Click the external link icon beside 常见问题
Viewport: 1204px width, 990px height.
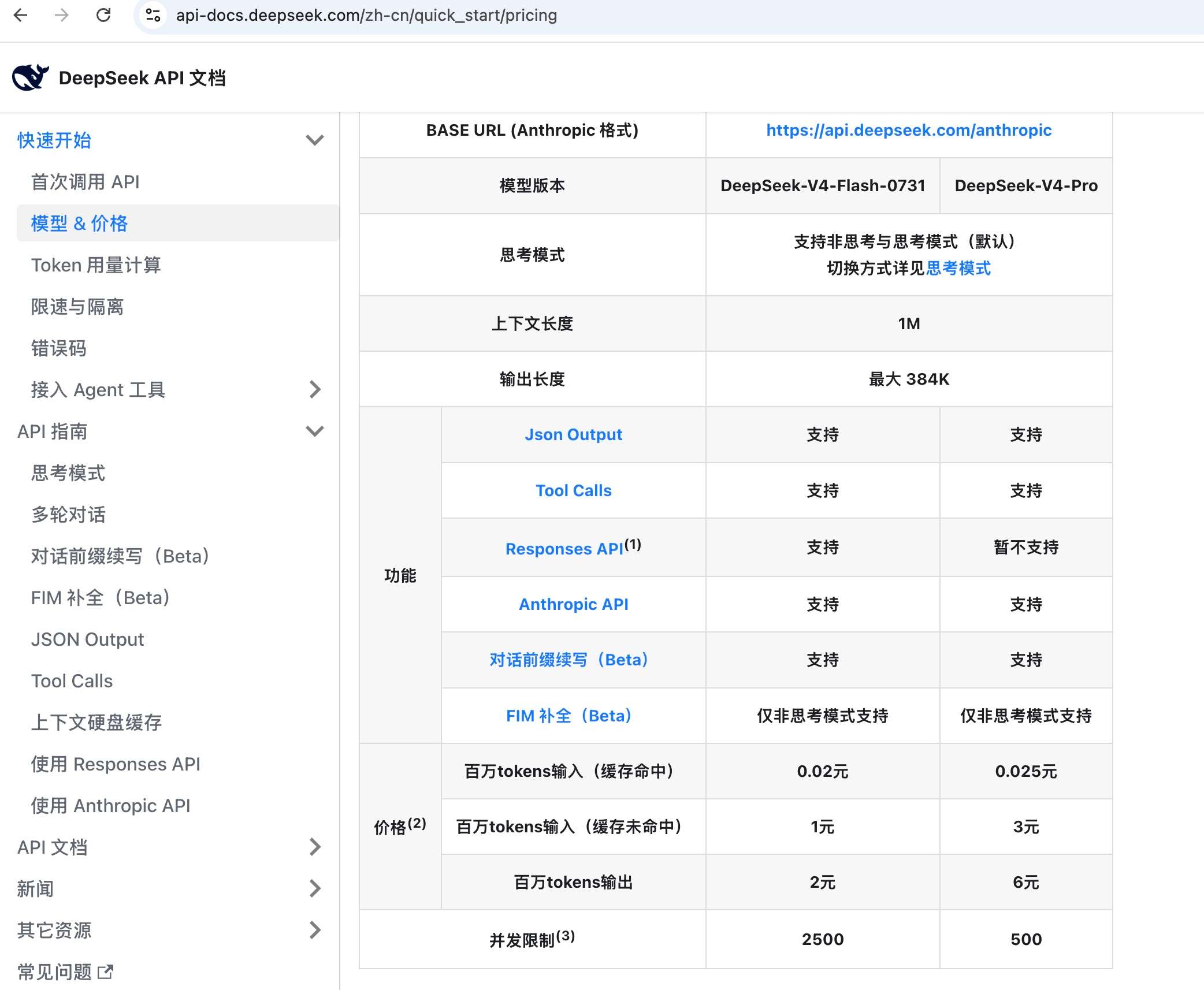pyautogui.click(x=105, y=972)
